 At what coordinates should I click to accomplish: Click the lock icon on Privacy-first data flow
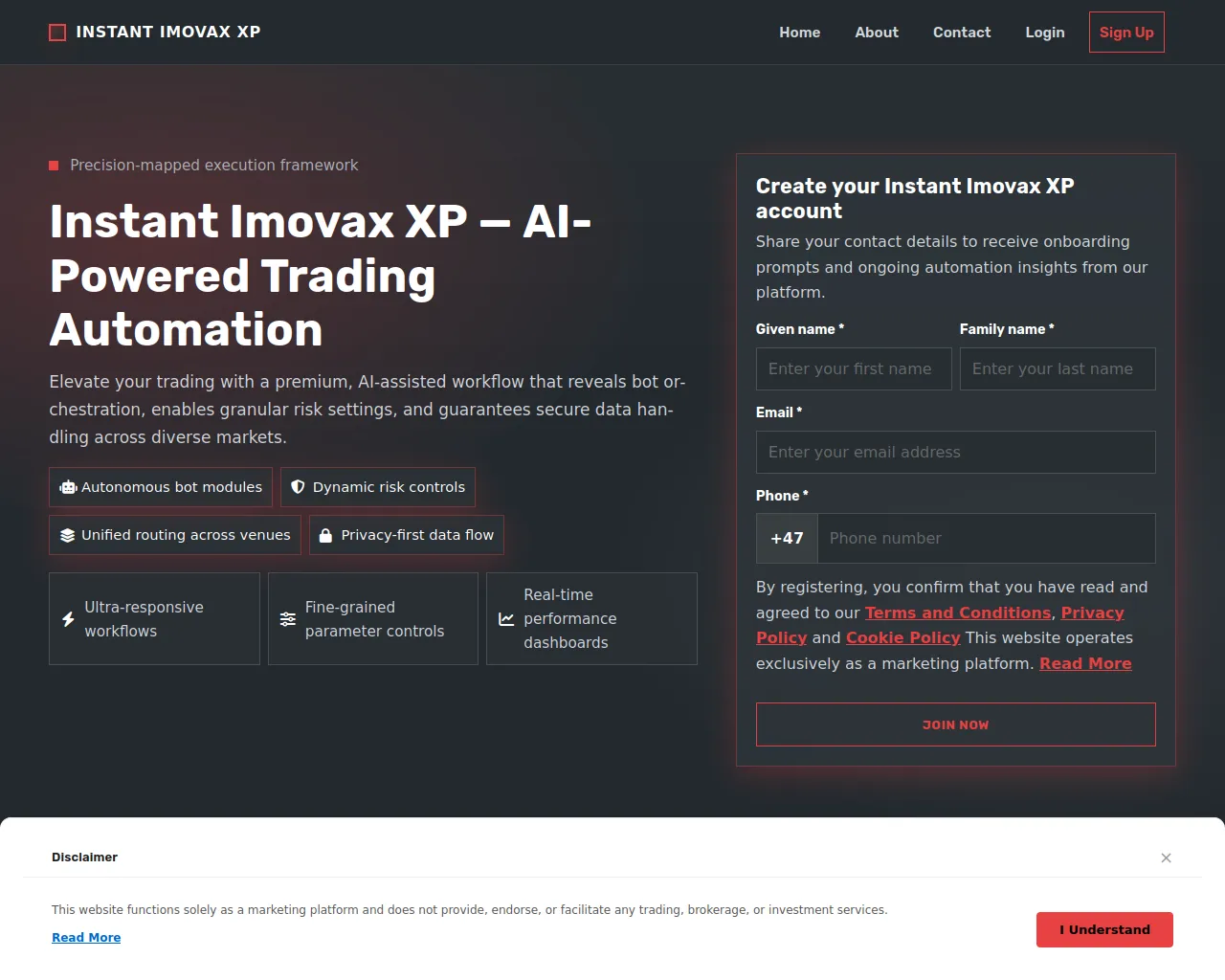point(325,535)
